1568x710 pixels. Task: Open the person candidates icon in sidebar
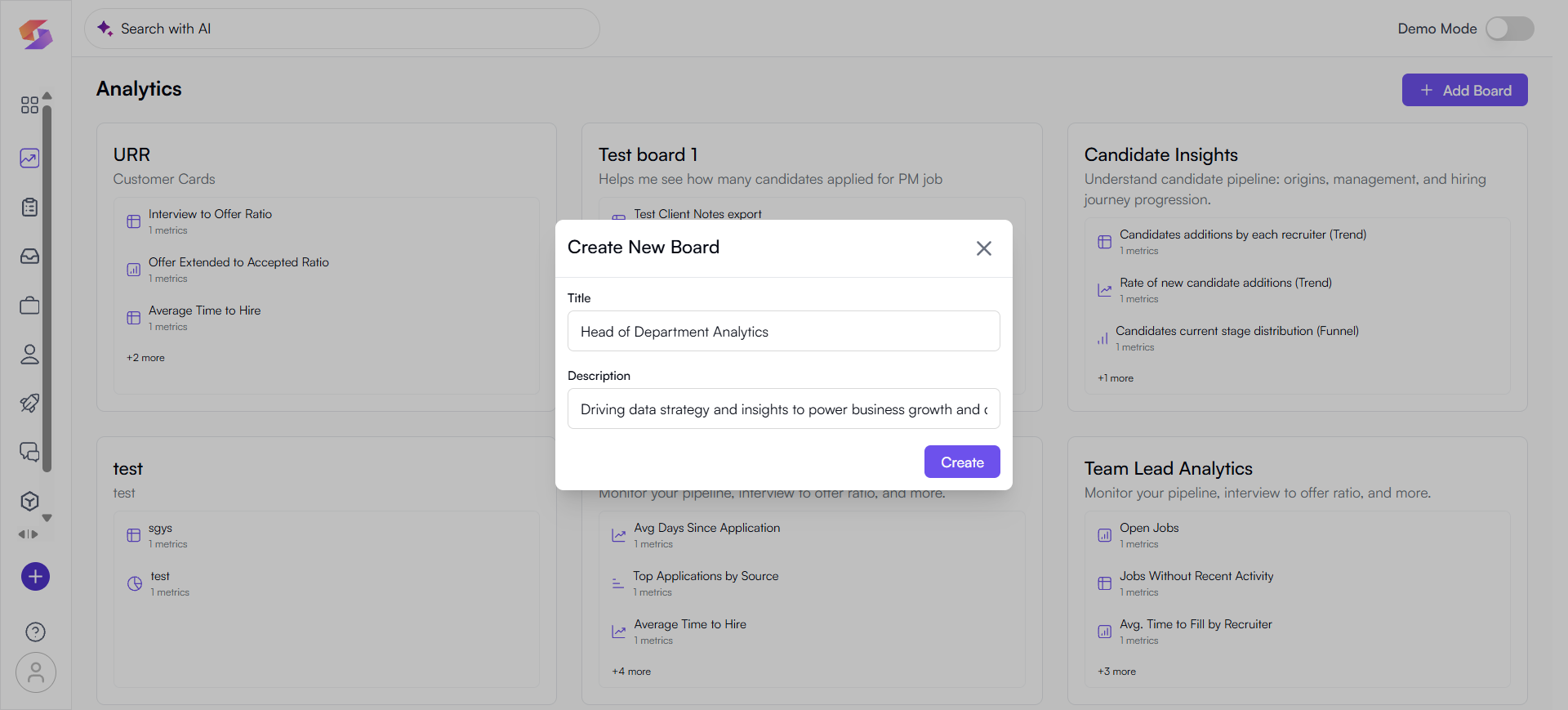(29, 355)
